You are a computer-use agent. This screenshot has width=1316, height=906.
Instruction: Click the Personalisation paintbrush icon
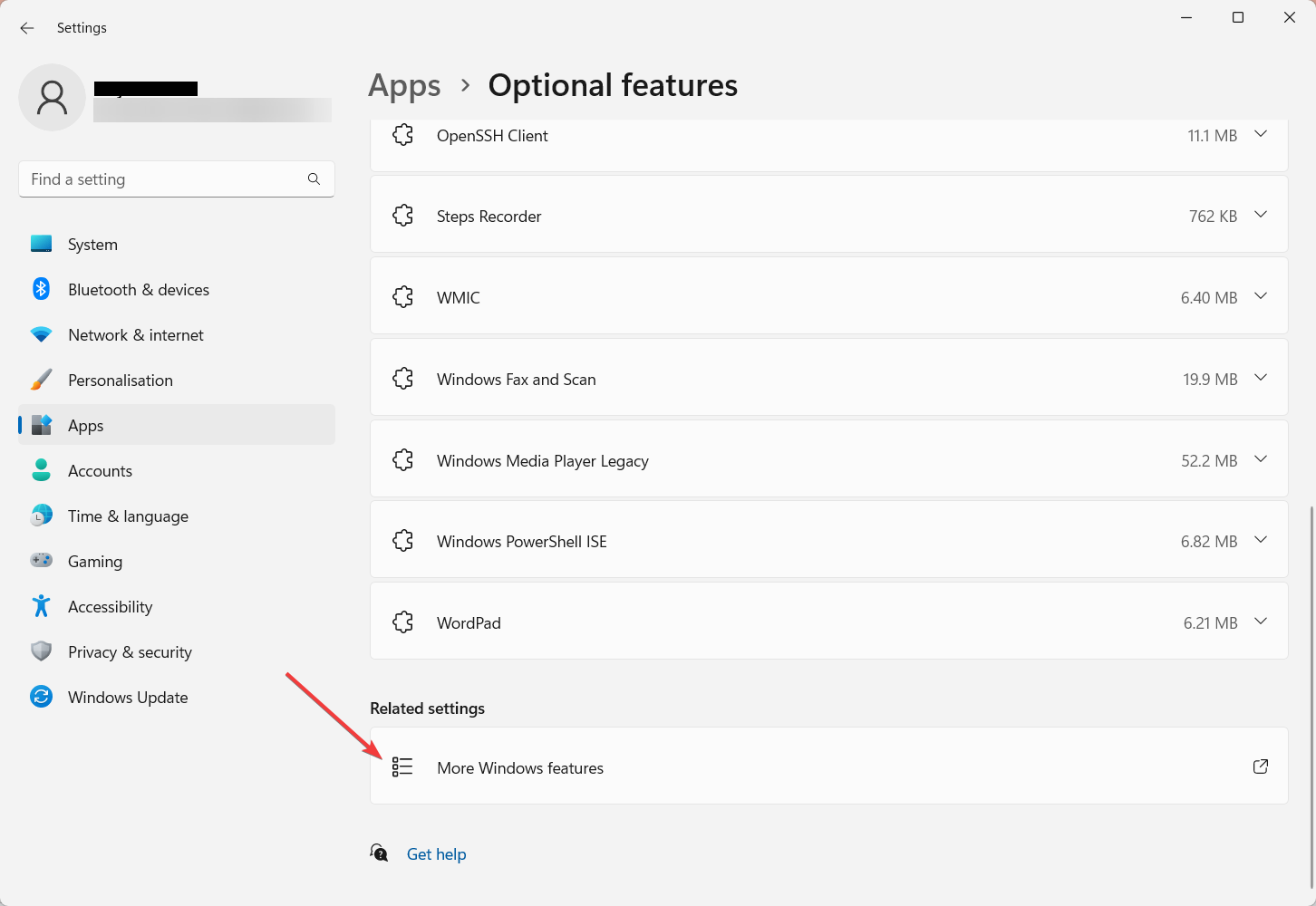(41, 380)
